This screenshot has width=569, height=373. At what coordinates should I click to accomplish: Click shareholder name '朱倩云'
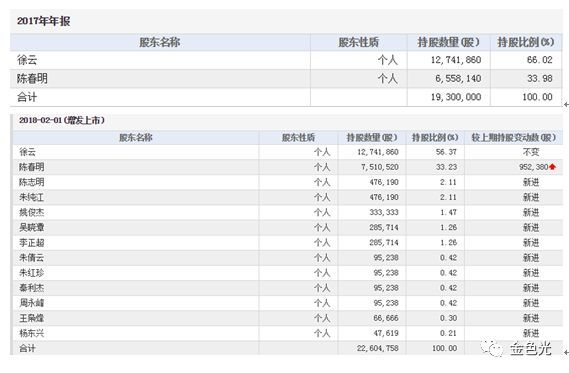point(32,258)
